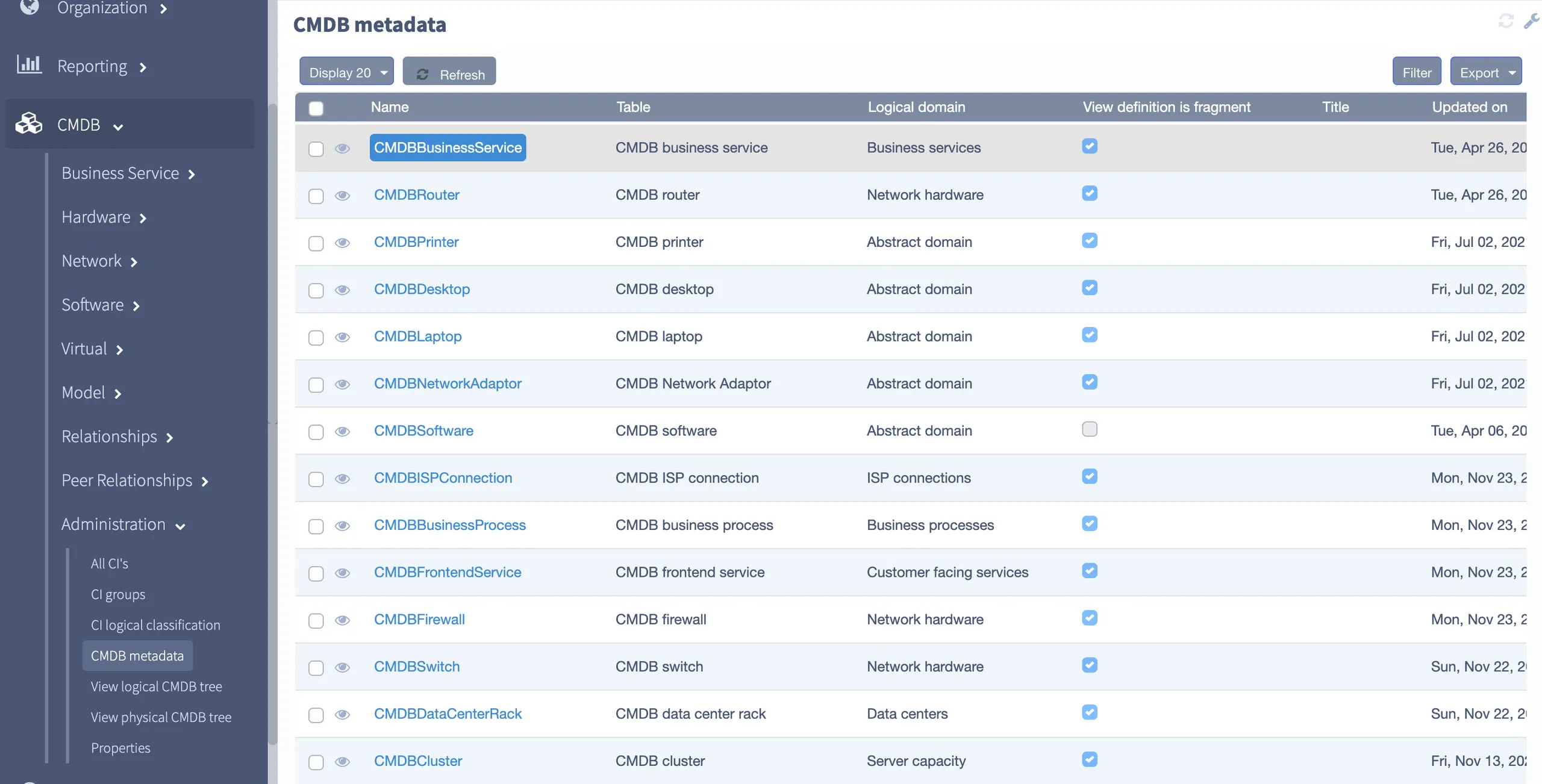Image resolution: width=1542 pixels, height=784 pixels.
Task: Open View logical CMDB tree
Action: tap(156, 686)
